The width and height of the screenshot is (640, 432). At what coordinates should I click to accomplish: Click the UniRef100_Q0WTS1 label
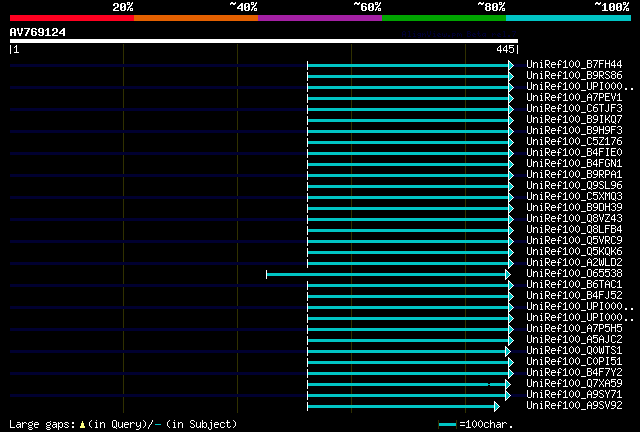pos(574,351)
